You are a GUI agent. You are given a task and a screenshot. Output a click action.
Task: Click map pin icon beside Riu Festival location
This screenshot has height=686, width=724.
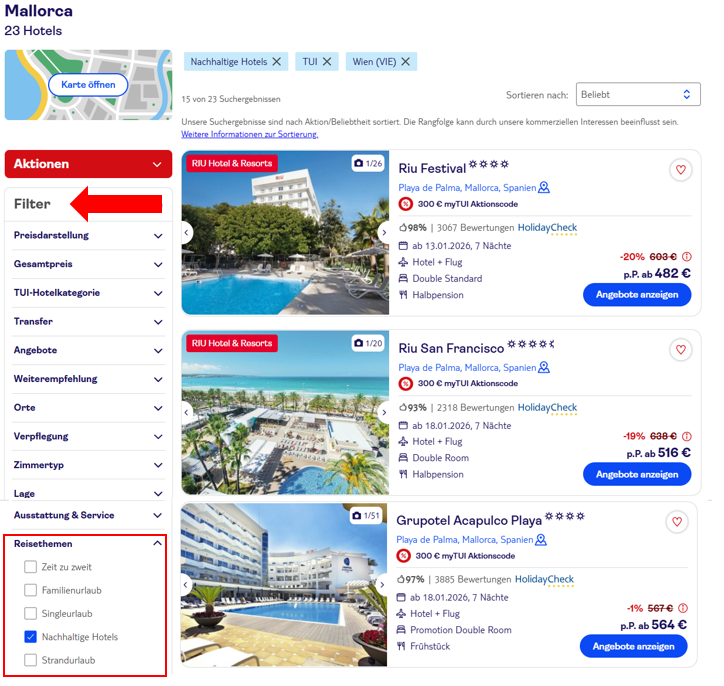click(544, 187)
